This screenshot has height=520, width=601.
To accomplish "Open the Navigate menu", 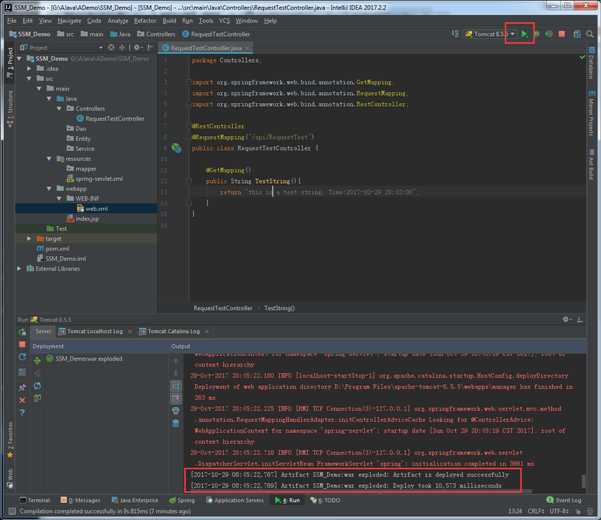I will 69,21.
